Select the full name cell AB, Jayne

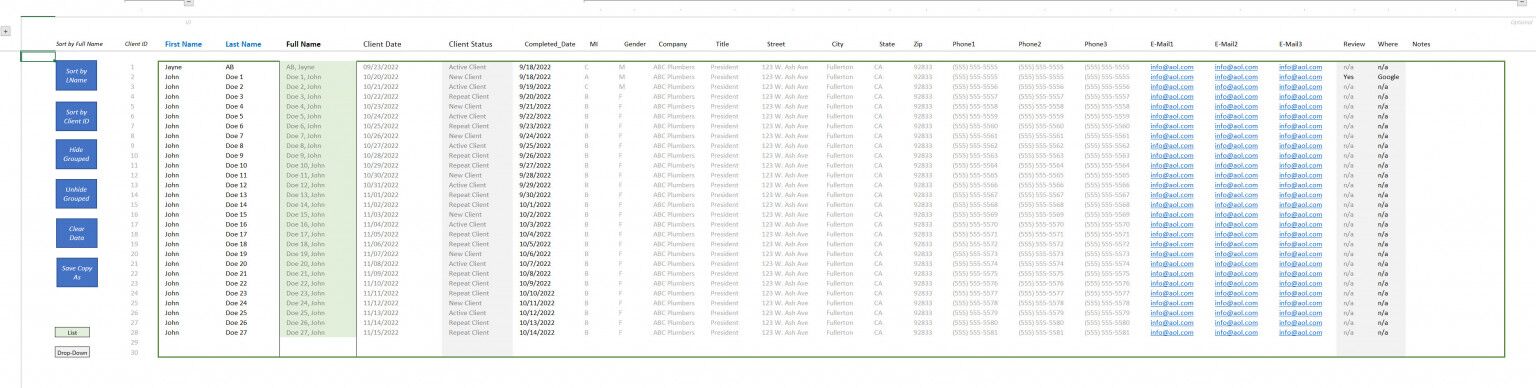point(300,66)
